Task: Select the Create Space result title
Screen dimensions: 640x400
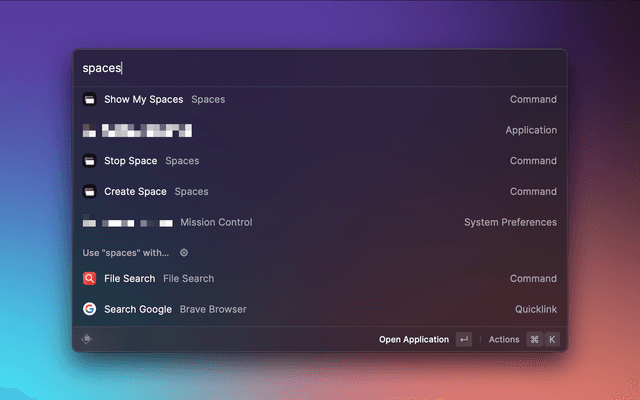Action: click(135, 192)
